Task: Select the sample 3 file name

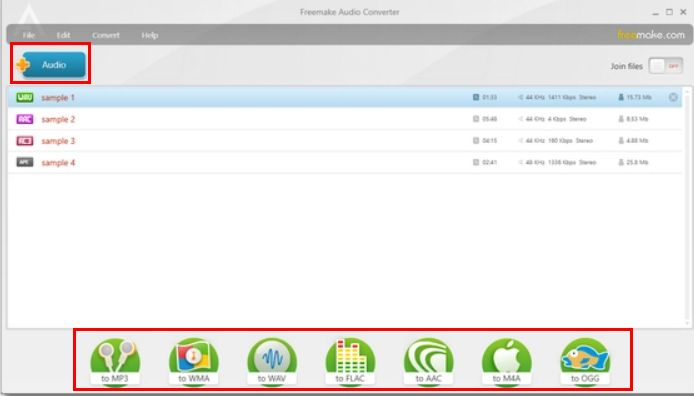Action: [58, 141]
